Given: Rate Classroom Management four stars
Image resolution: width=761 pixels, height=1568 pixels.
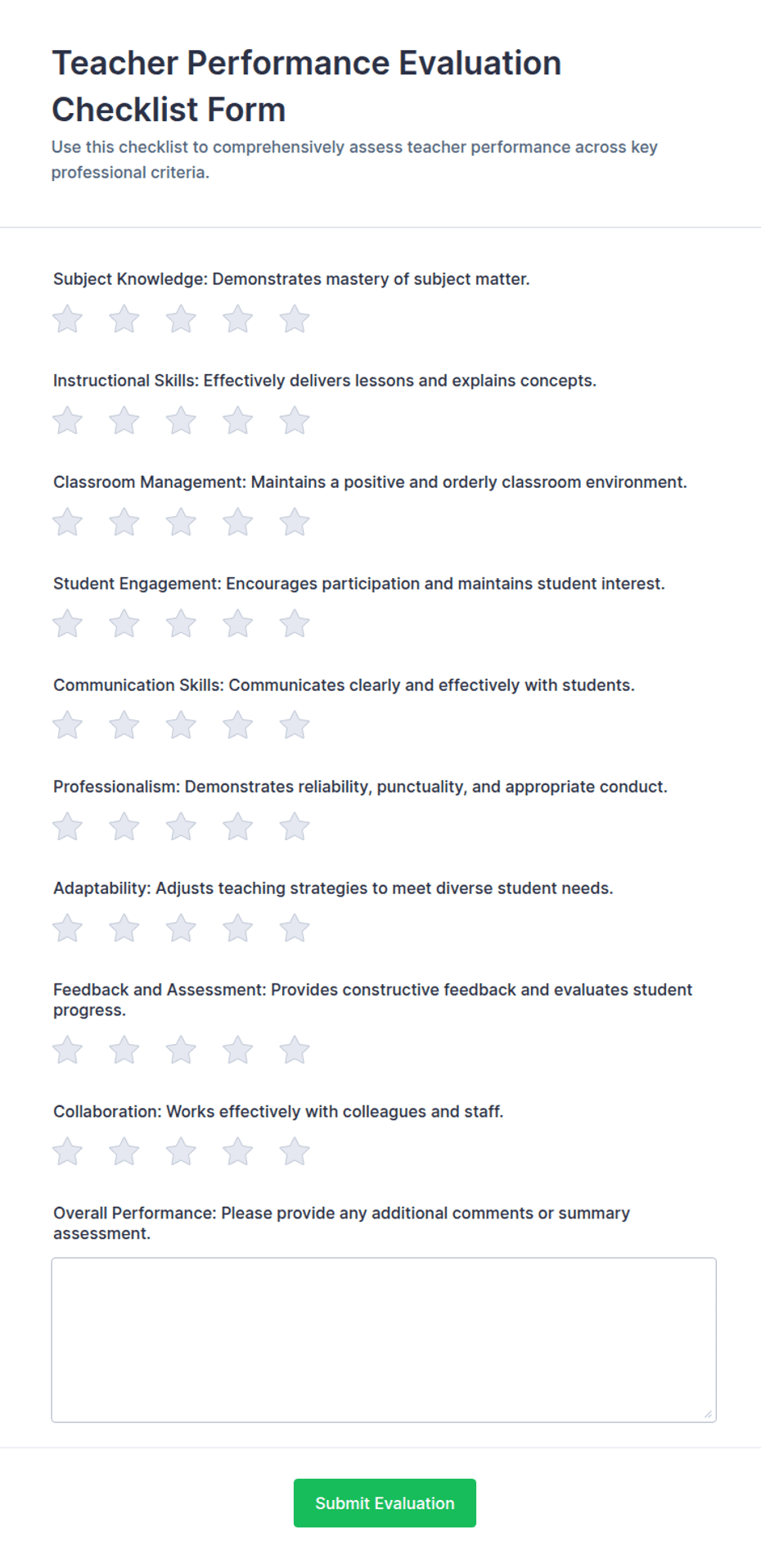Looking at the screenshot, I should tap(238, 522).
